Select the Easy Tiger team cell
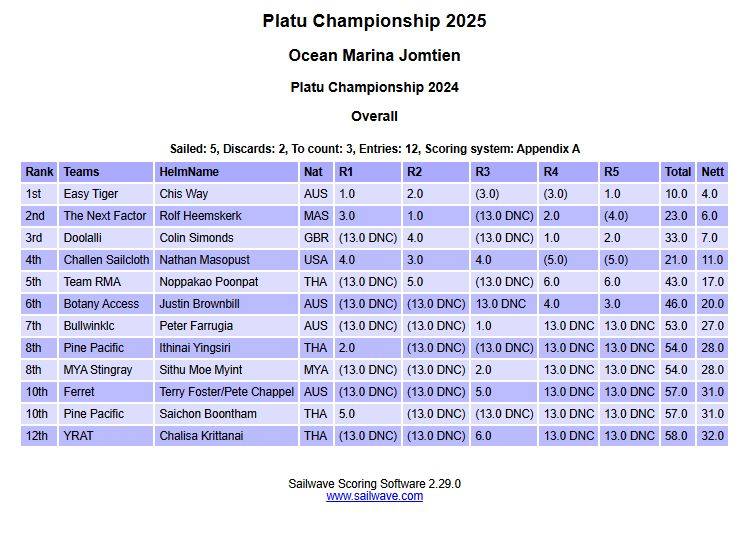 (x=91, y=194)
